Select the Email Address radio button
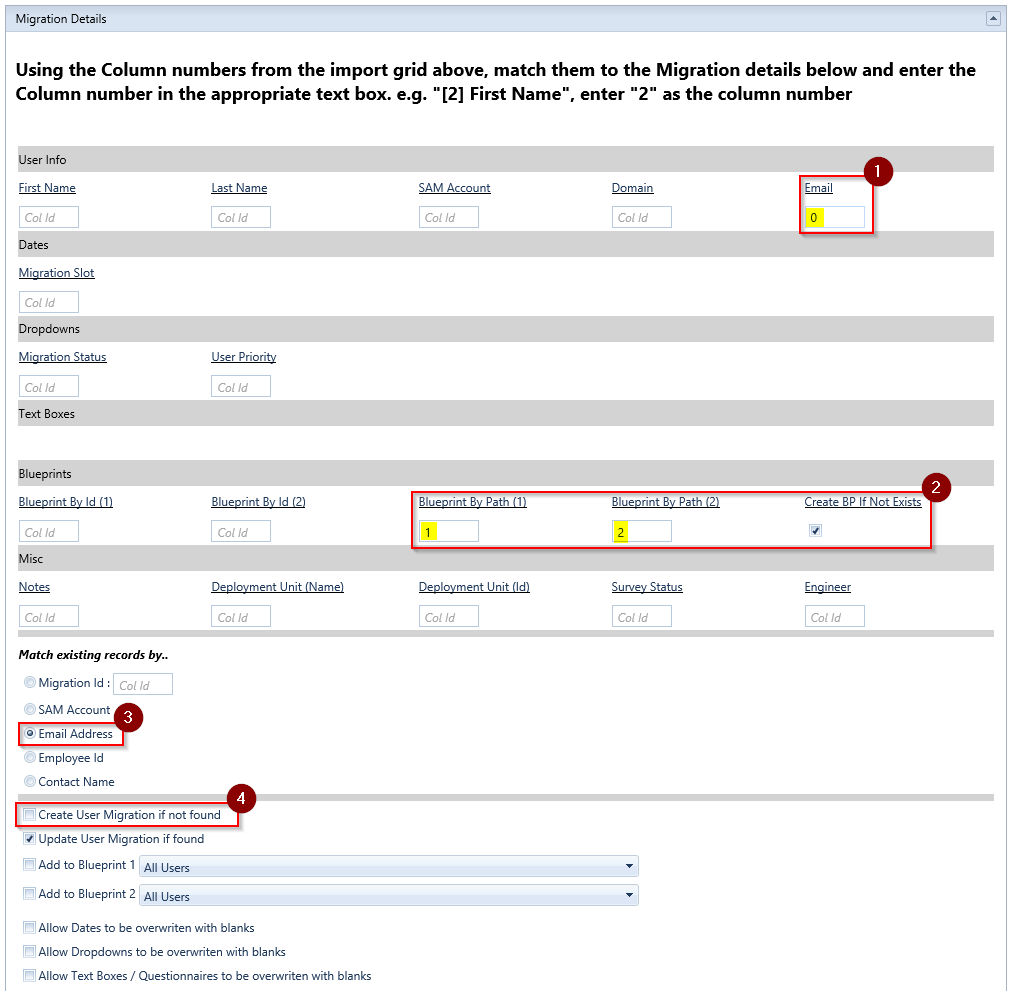This screenshot has width=1013, height=991. click(x=30, y=733)
